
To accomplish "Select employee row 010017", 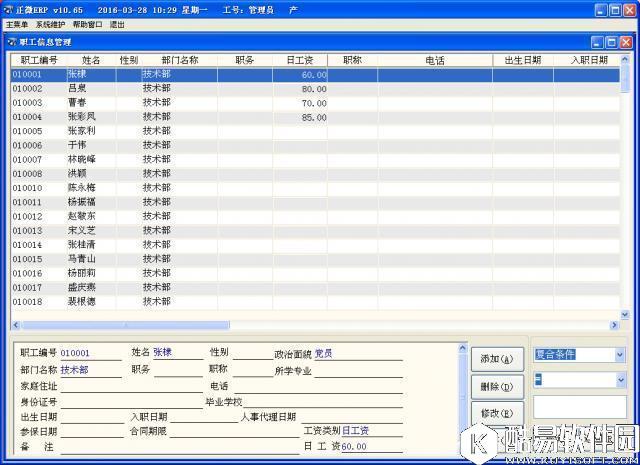I will pos(315,287).
